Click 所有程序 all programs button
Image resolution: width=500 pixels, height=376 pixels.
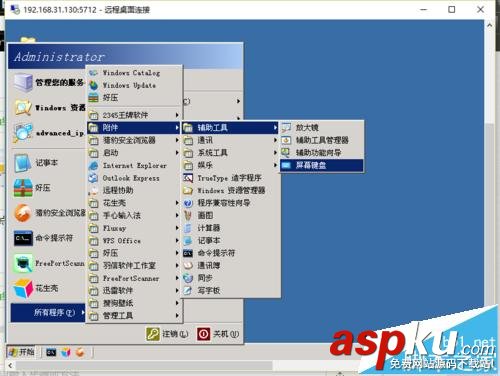point(48,313)
